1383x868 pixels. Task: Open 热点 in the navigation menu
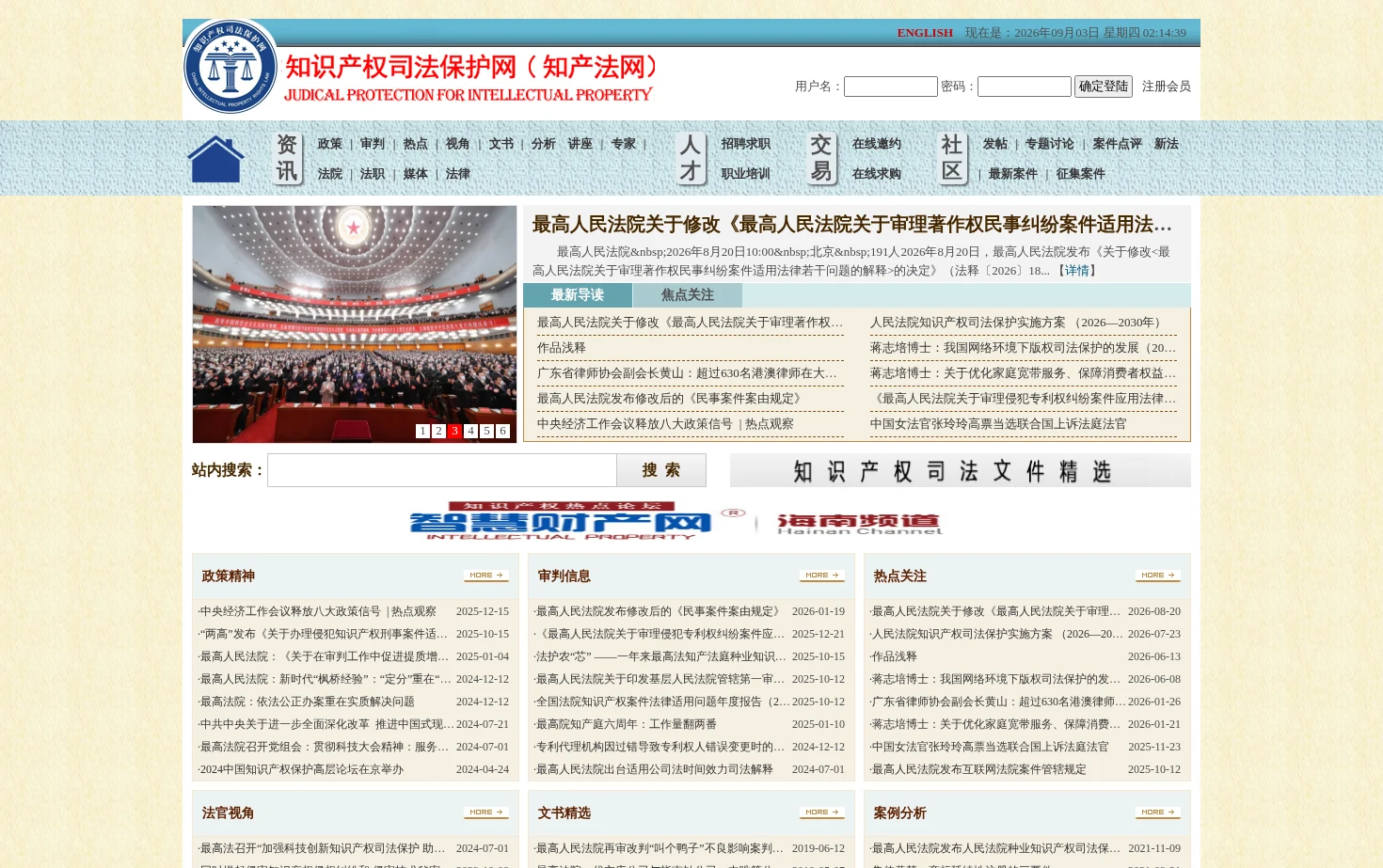point(415,144)
